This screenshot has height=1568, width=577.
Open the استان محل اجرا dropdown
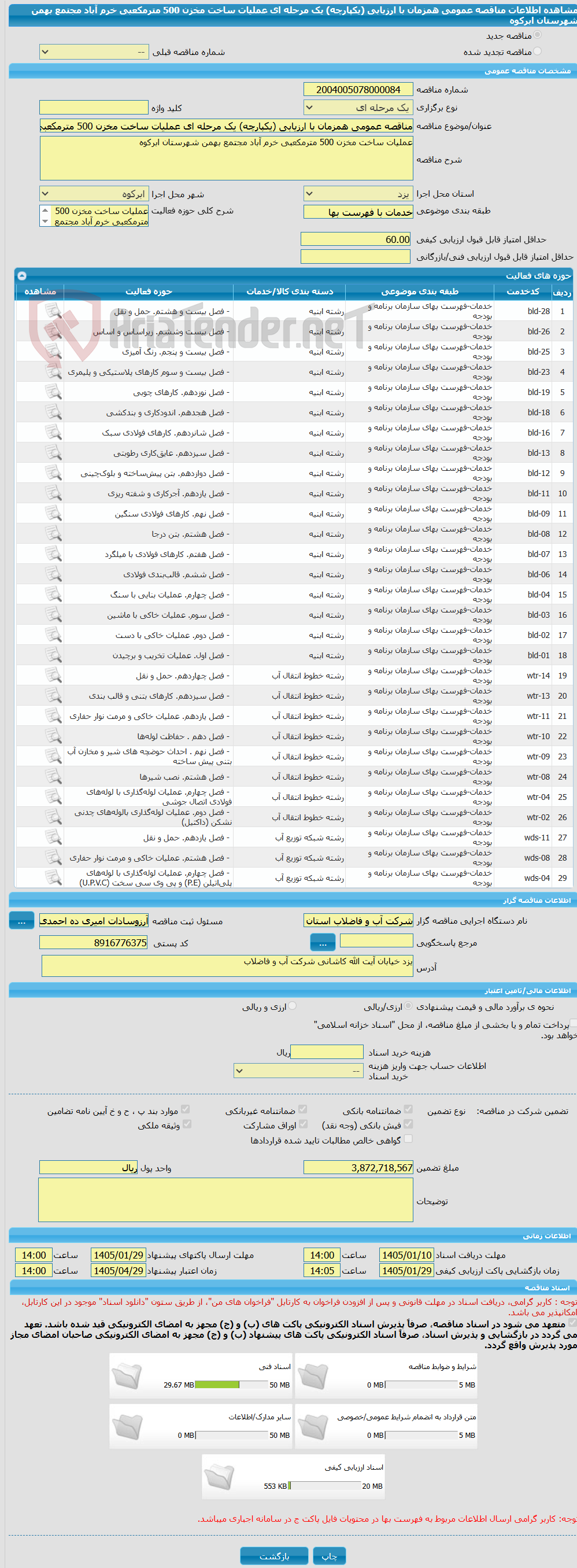358,194
